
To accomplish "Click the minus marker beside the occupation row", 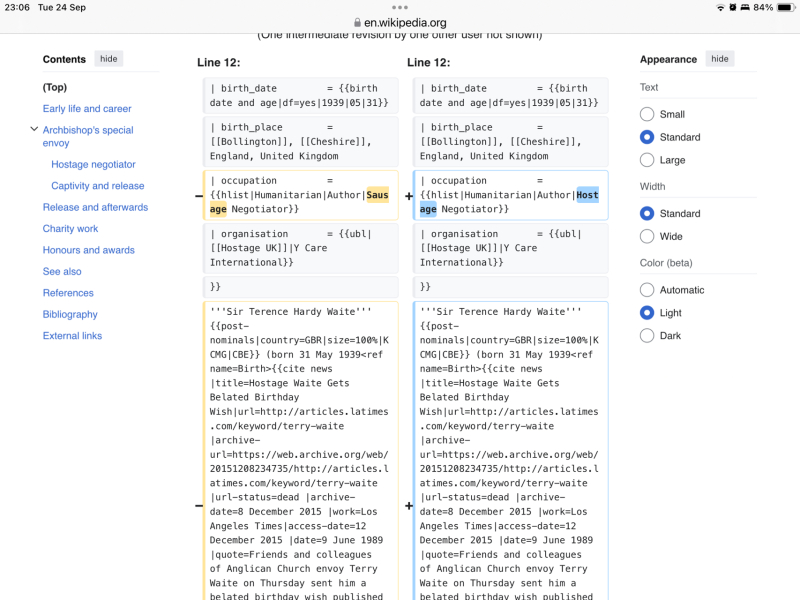I will (199, 196).
